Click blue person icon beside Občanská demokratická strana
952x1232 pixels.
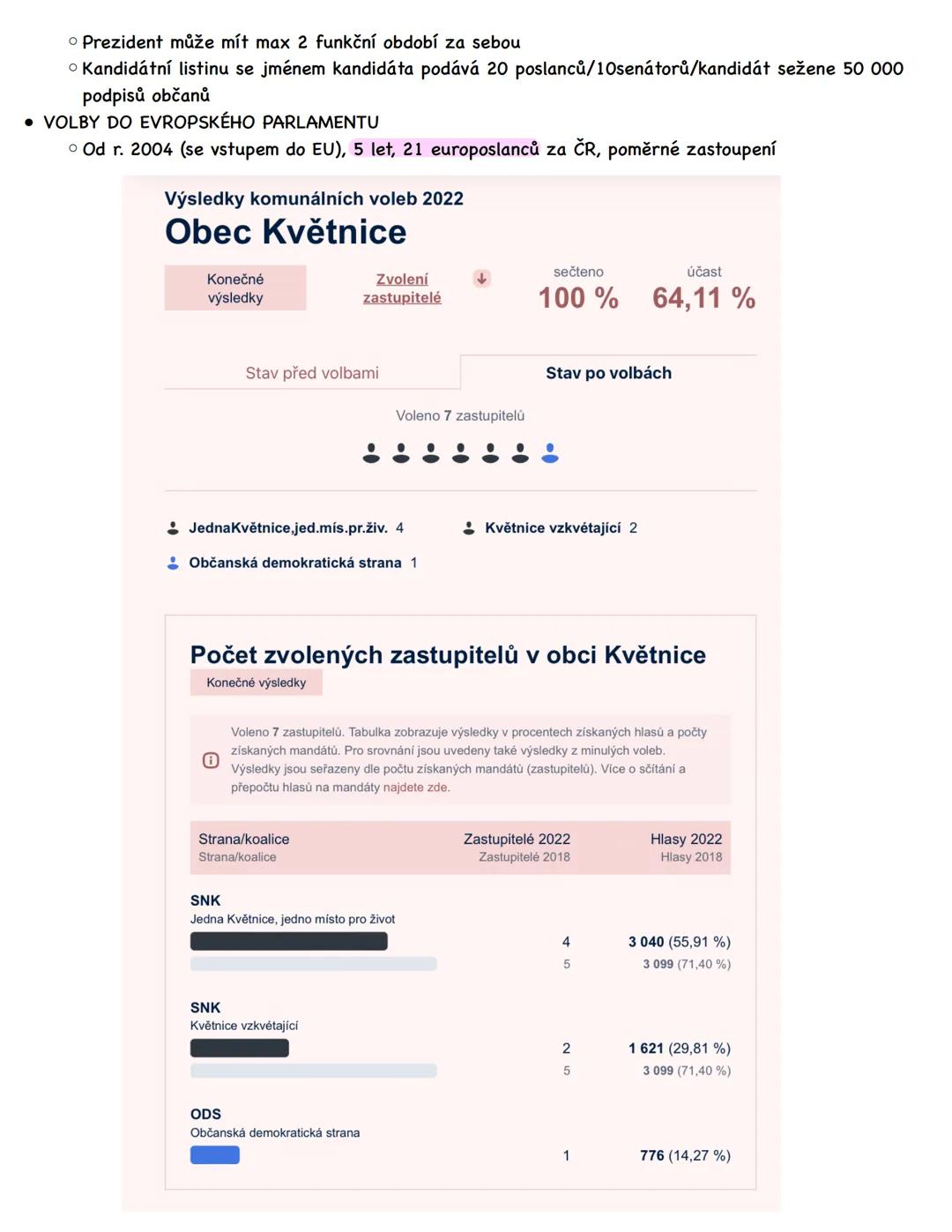click(x=171, y=562)
